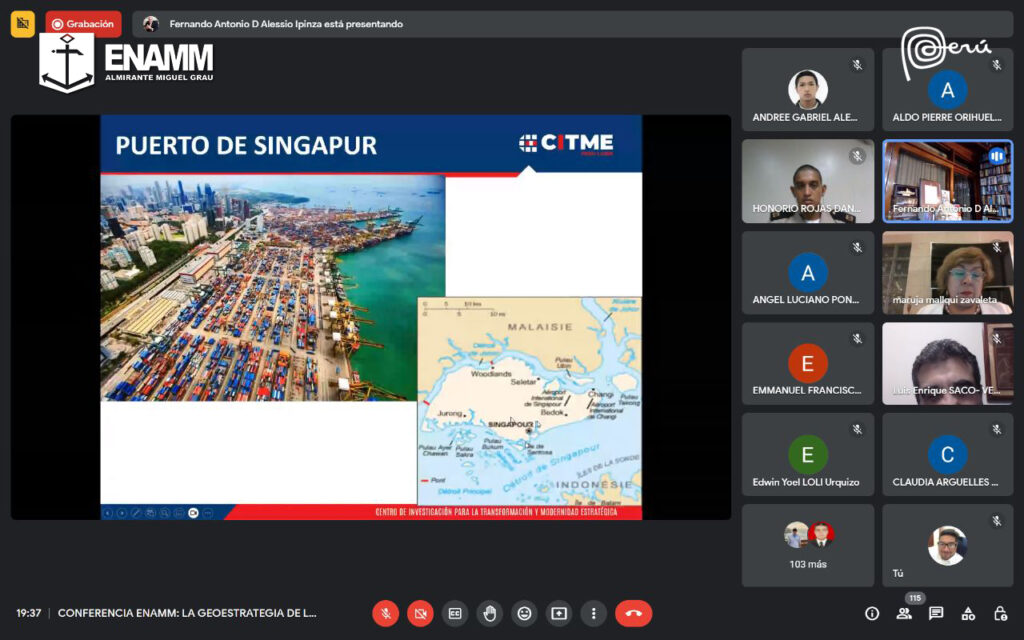Open host controls lock icon
1024x640 pixels.
click(x=1000, y=613)
